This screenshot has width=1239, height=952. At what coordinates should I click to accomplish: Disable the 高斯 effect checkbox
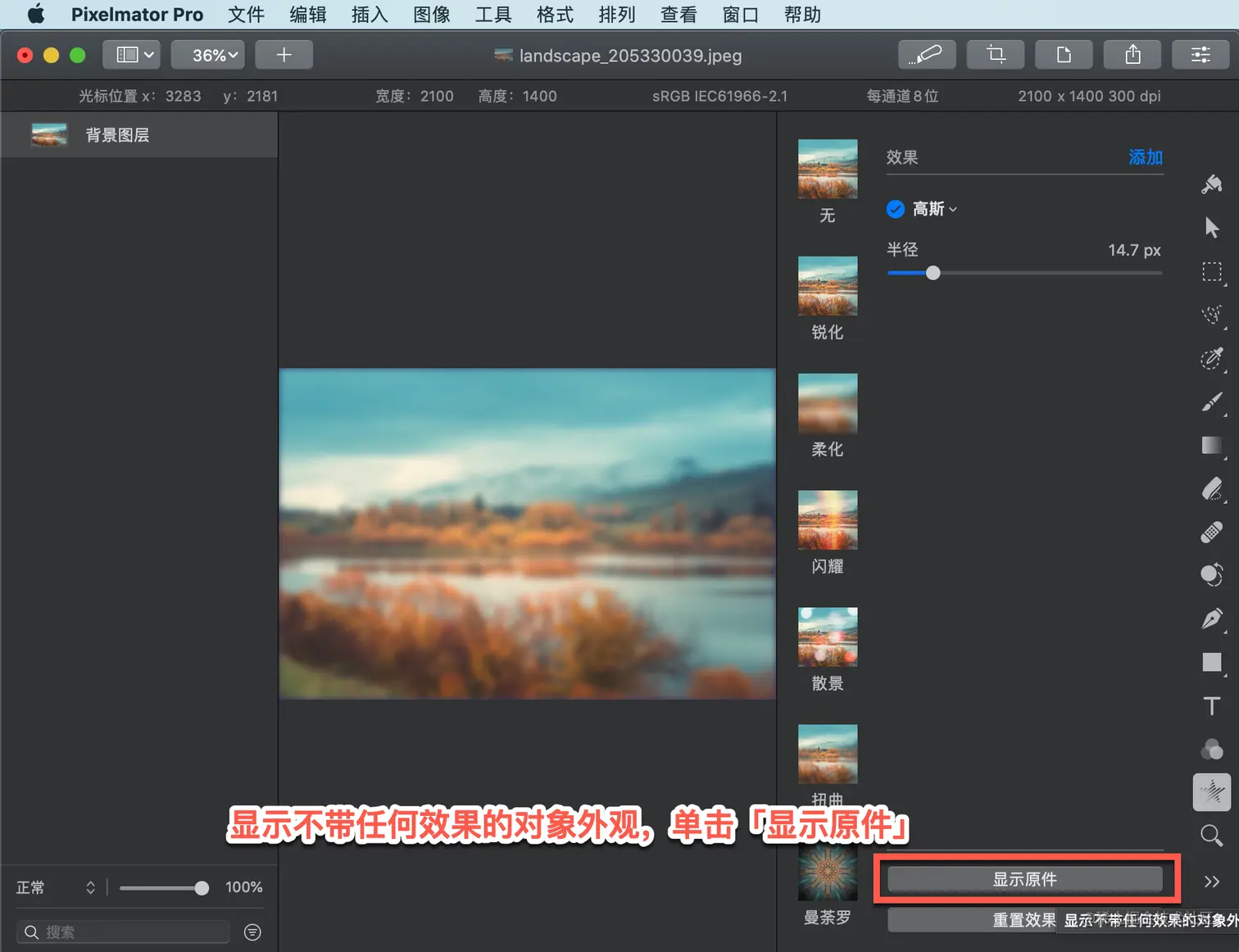coord(896,209)
